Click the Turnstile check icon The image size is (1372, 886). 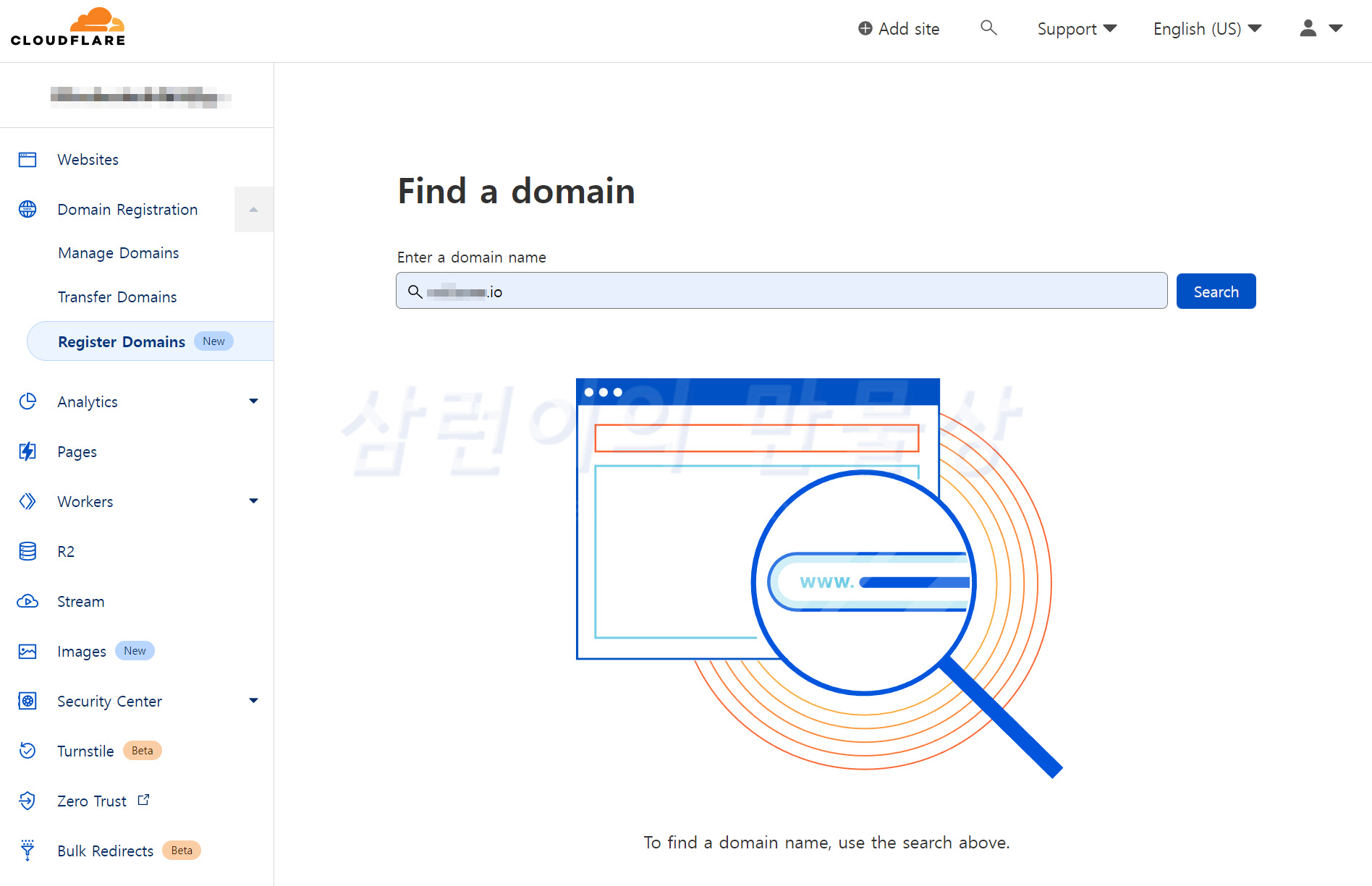[x=27, y=751]
